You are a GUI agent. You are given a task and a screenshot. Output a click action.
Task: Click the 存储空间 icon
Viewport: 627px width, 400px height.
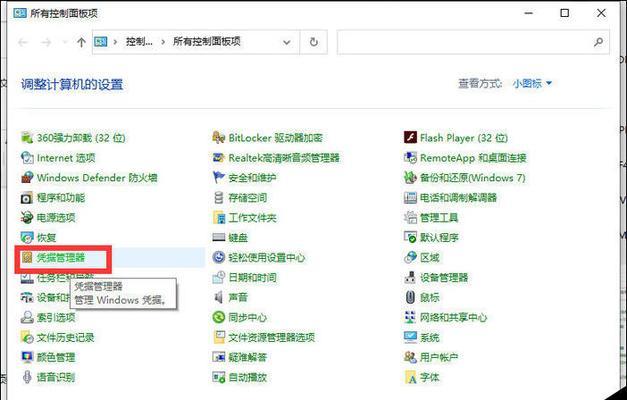(218, 198)
